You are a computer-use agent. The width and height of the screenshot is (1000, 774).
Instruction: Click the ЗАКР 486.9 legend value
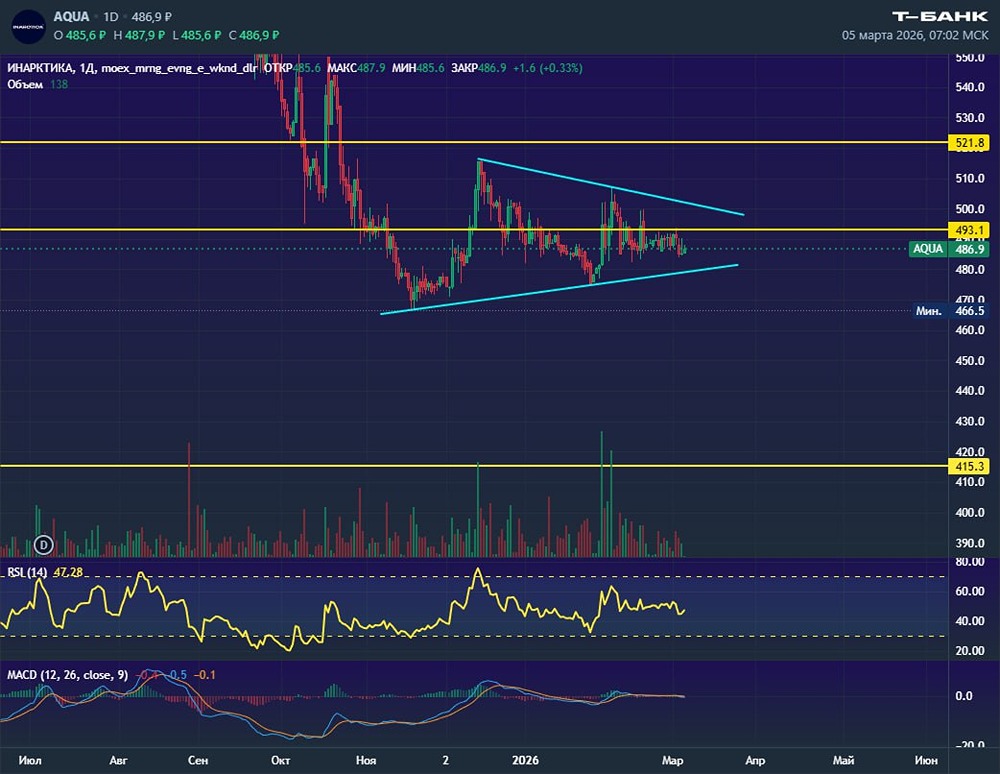coord(478,68)
